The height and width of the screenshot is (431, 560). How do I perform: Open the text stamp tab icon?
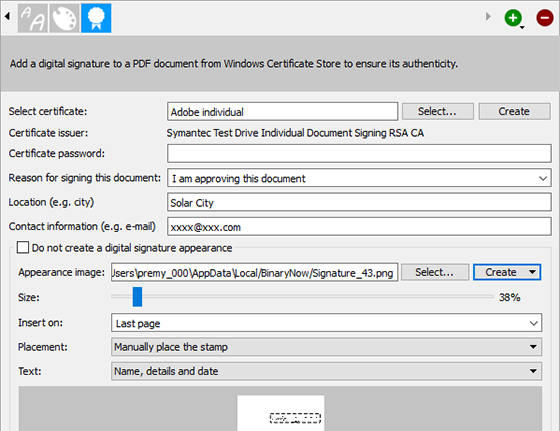[x=32, y=18]
